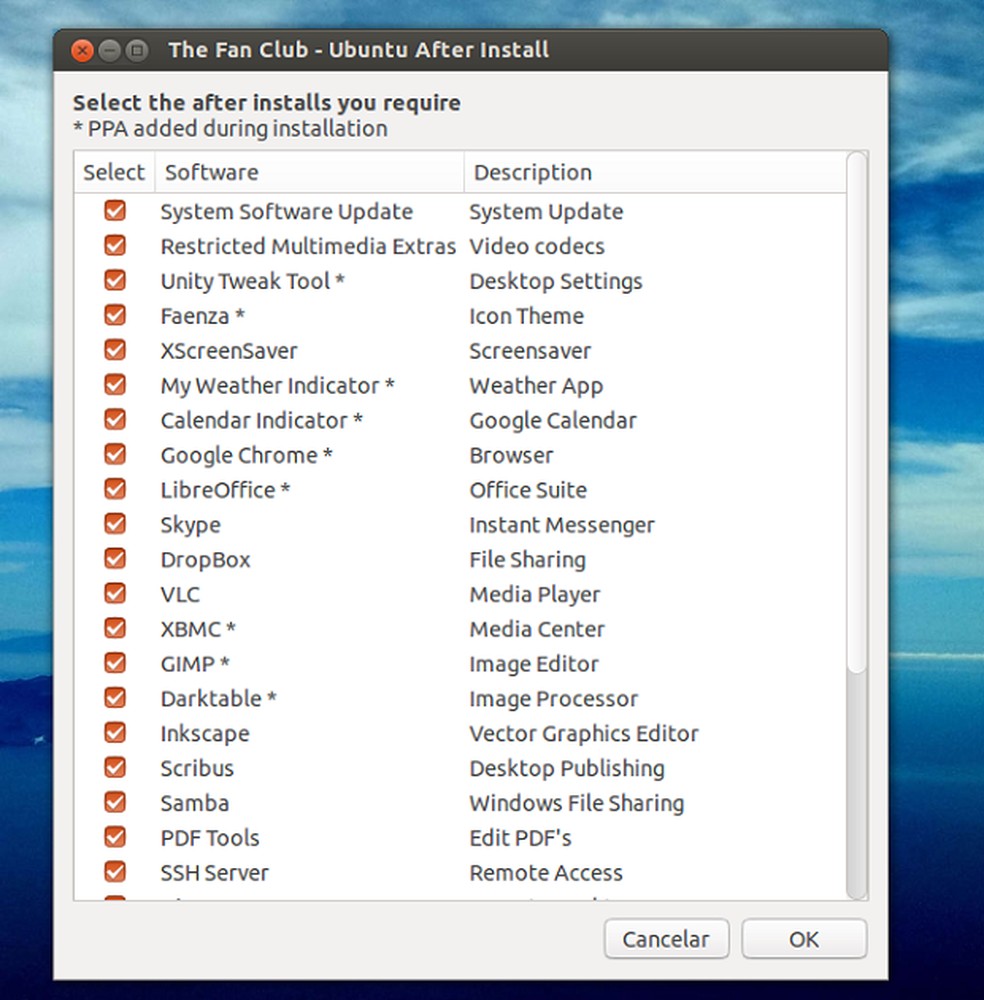Select the 'DropBox' software name

click(205, 560)
